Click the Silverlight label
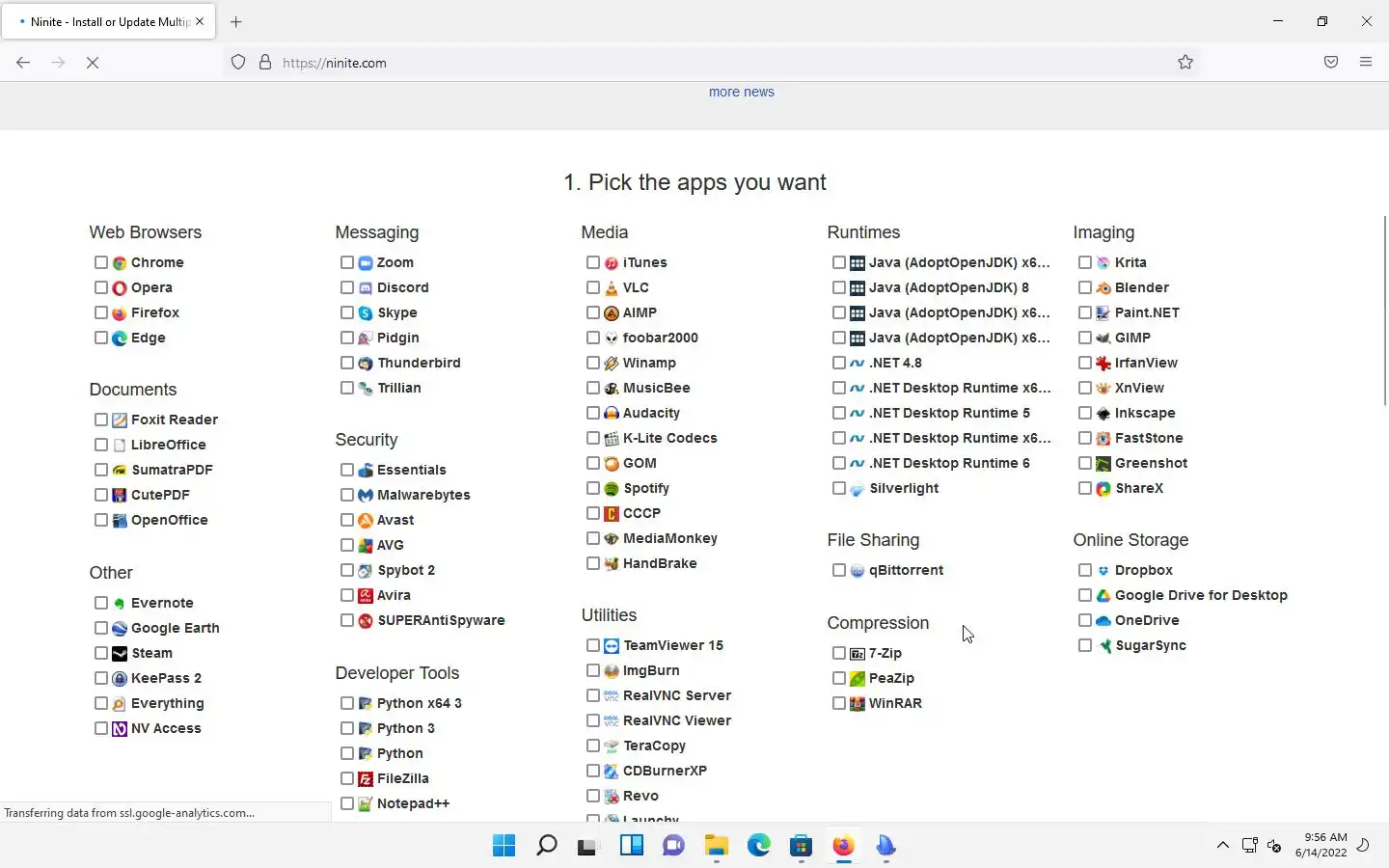 click(904, 488)
